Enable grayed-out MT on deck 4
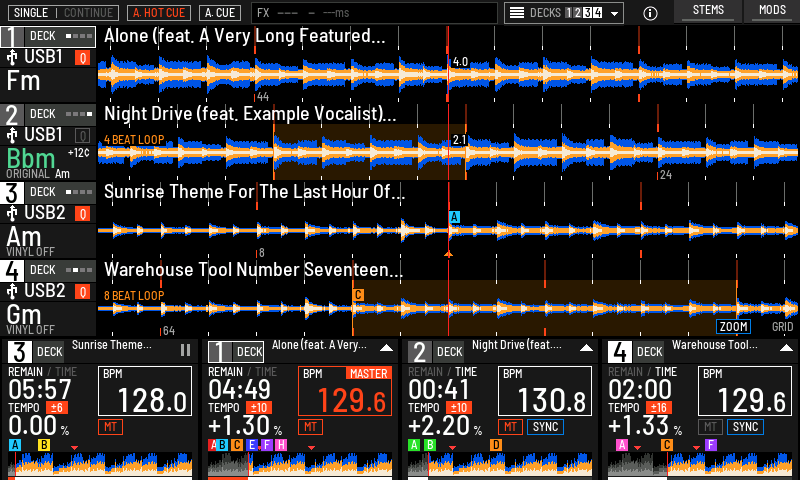 click(710, 427)
